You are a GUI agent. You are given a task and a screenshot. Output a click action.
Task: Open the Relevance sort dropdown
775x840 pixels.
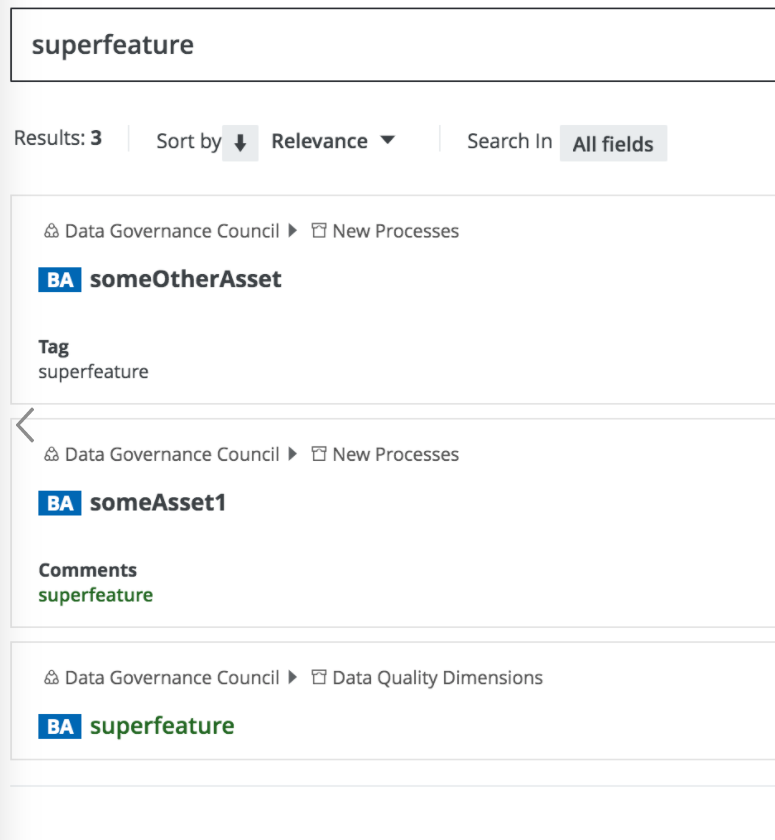(333, 141)
